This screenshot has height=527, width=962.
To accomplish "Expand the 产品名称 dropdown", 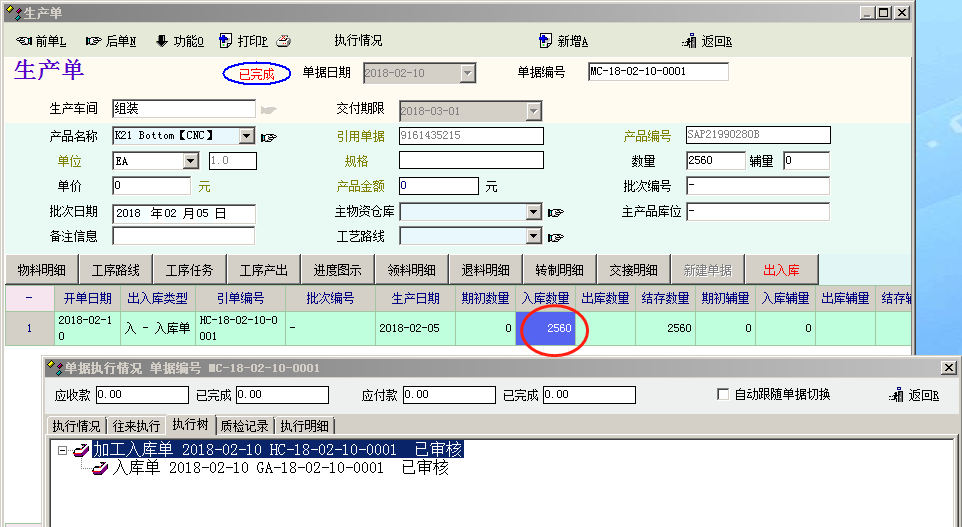I will coord(246,136).
